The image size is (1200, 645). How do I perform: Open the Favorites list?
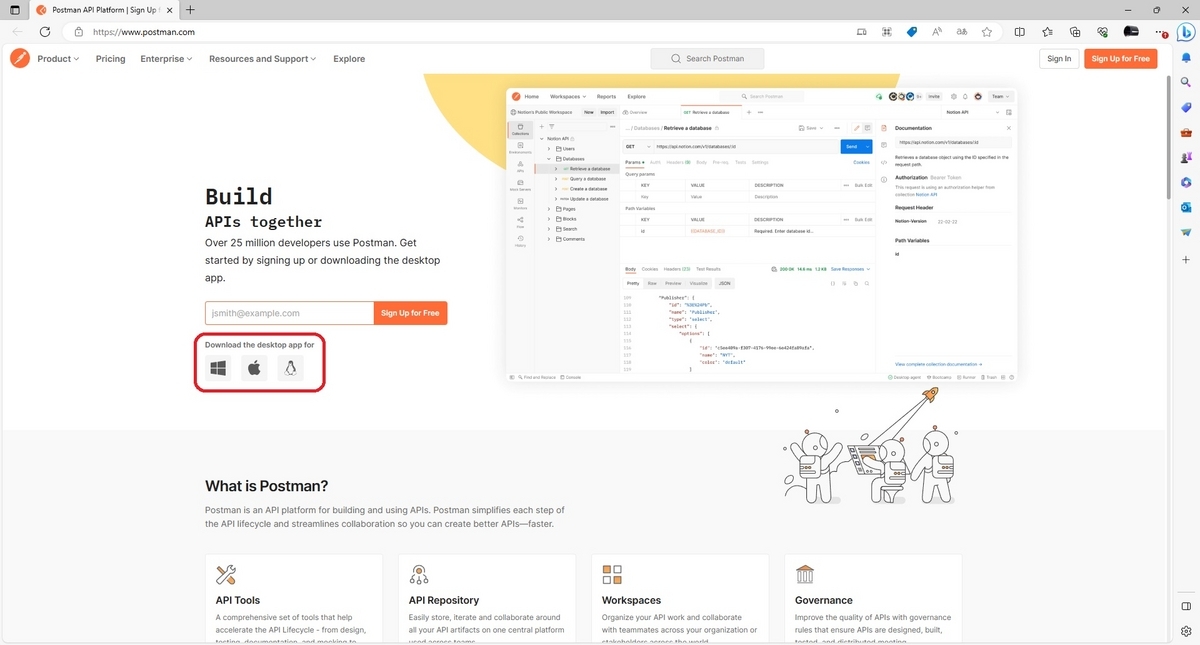[x=1047, y=32]
